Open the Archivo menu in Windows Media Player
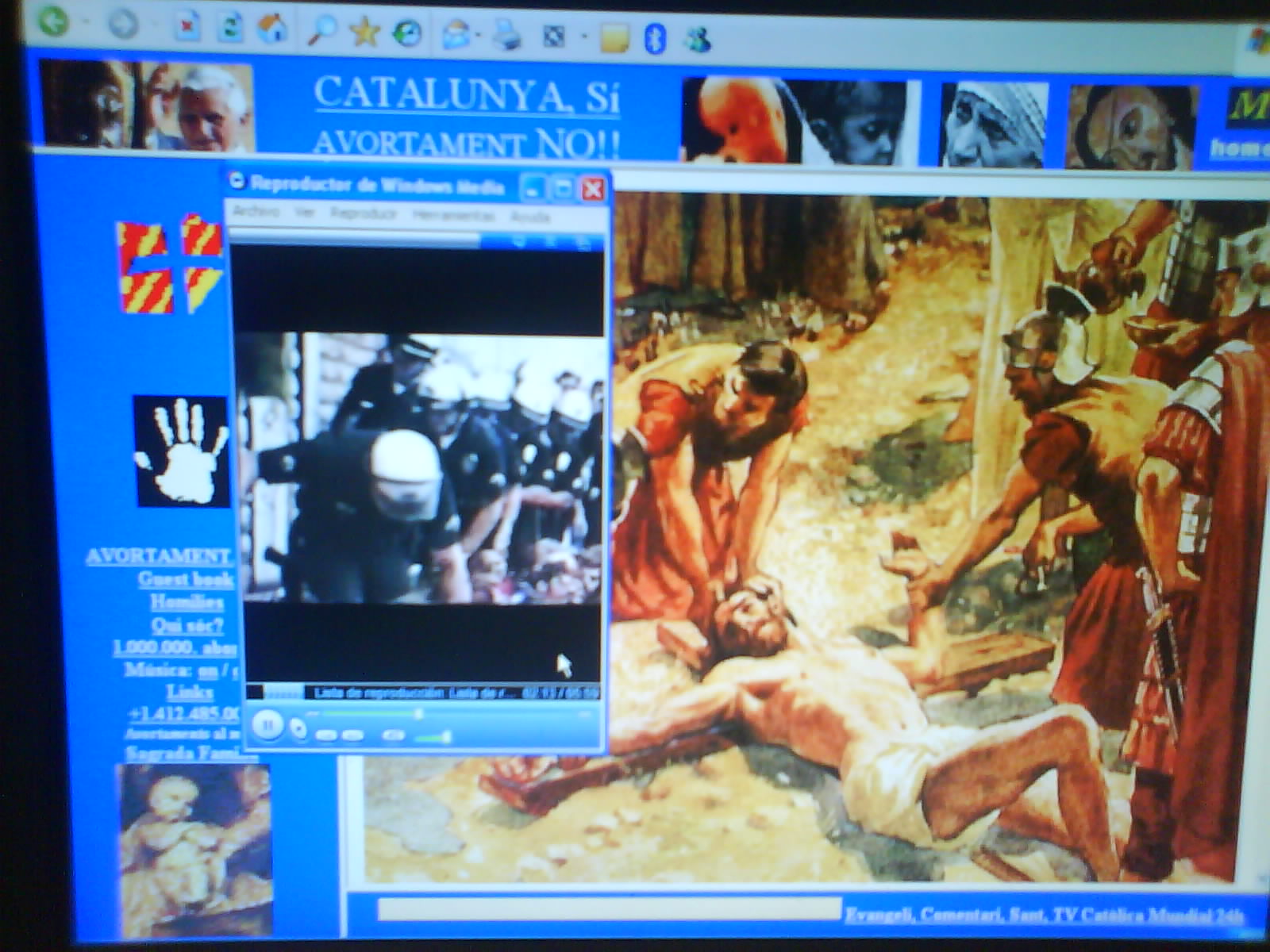Viewport: 1270px width, 952px height. [x=256, y=211]
